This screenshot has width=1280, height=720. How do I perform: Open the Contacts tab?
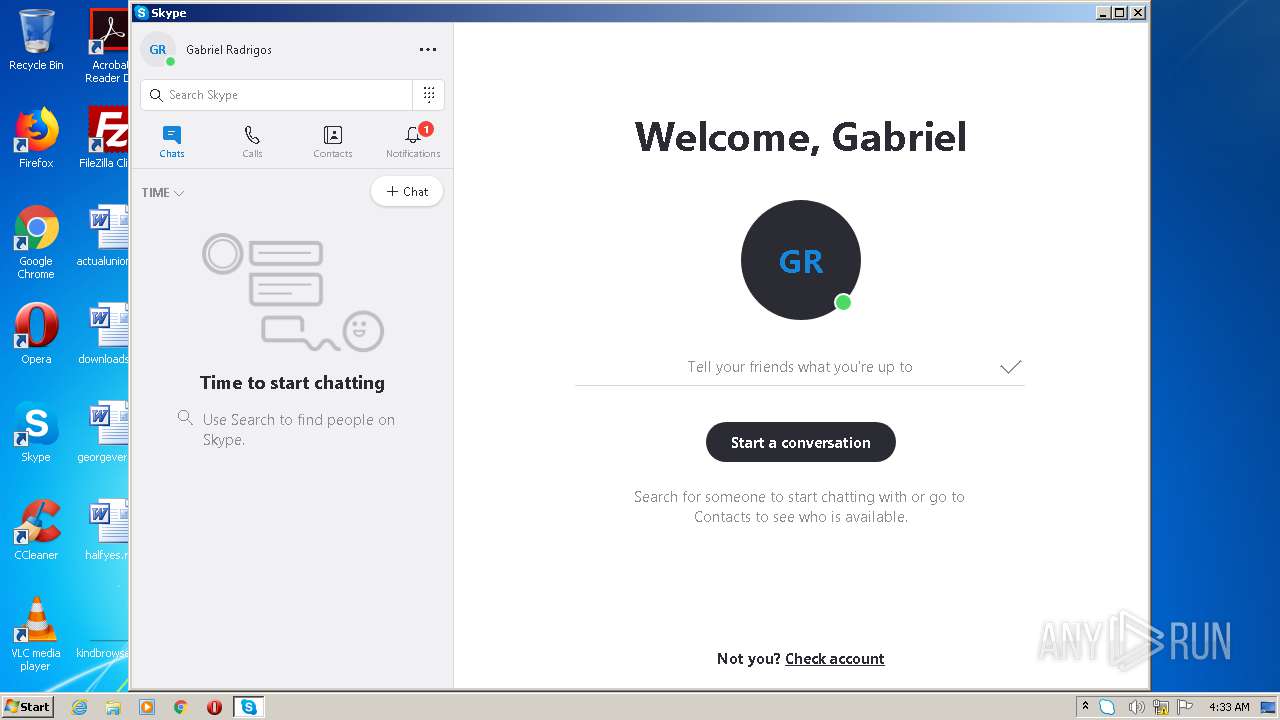(333, 142)
